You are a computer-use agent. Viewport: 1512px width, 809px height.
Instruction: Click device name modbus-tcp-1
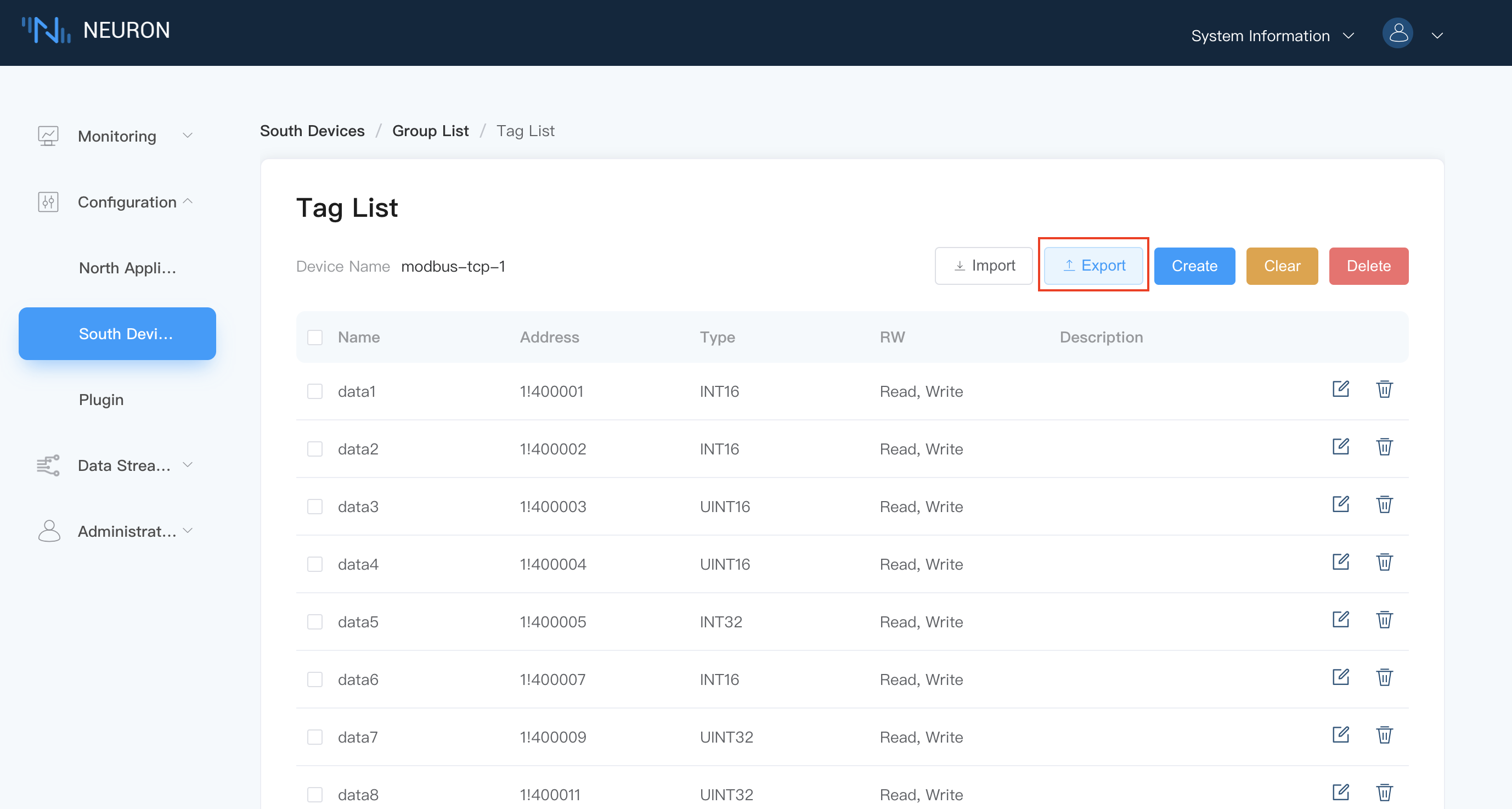pyautogui.click(x=453, y=266)
